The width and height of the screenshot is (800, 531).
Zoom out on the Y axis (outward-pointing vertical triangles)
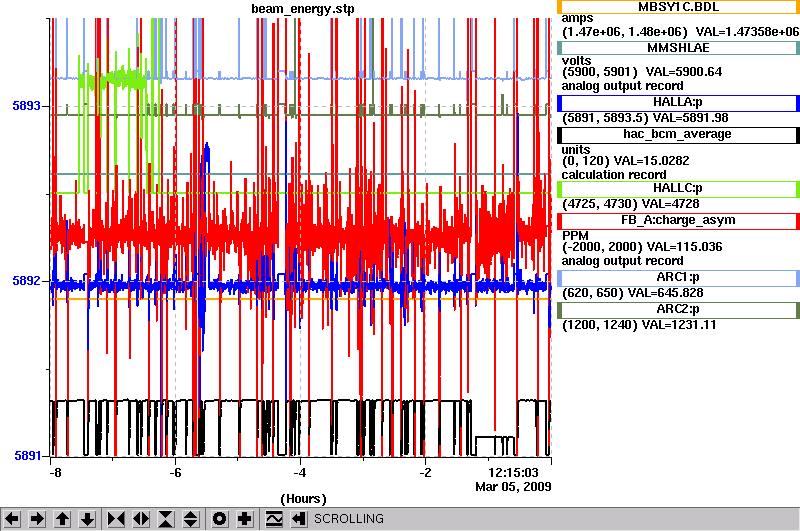[191, 519]
